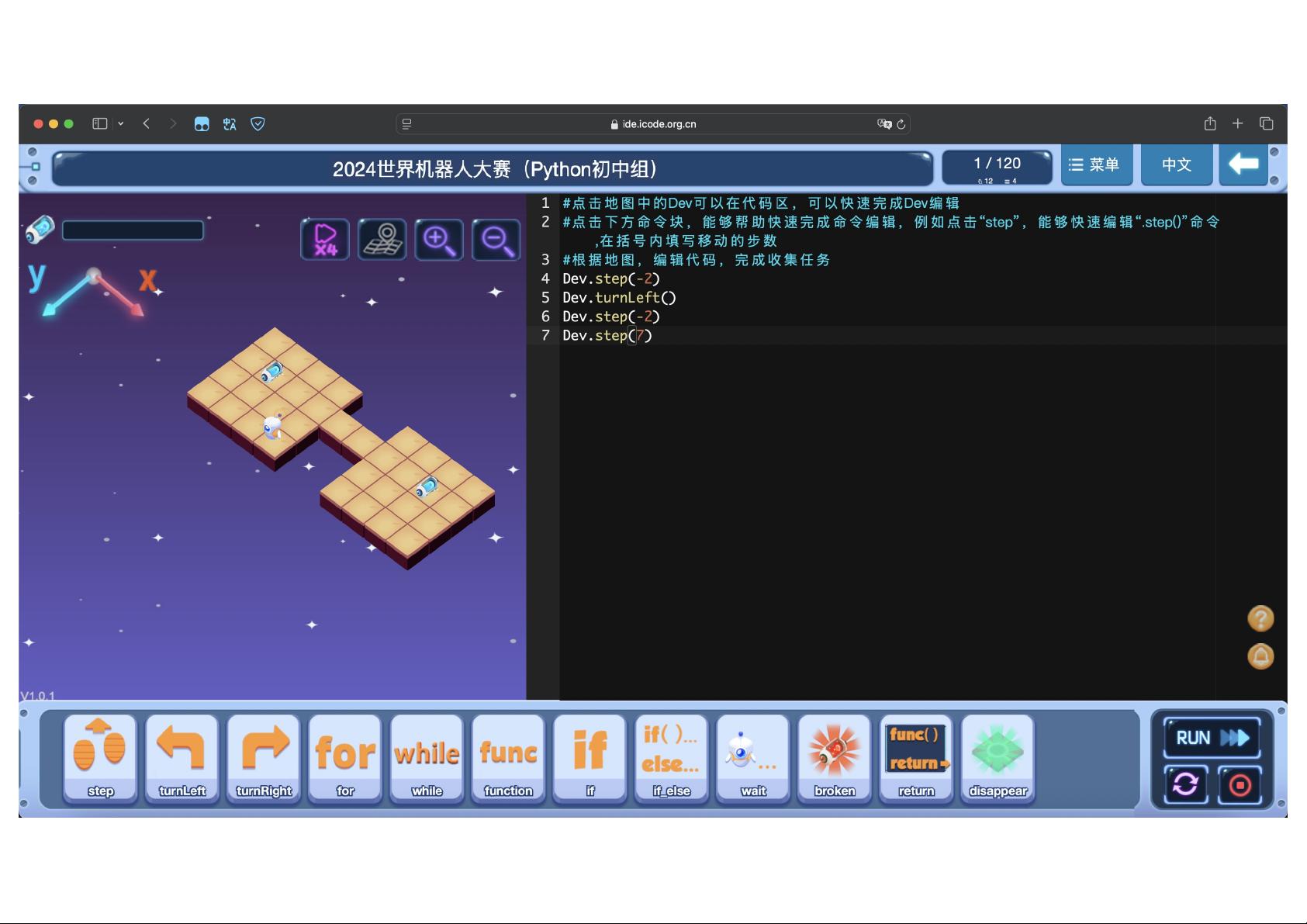Screen dimensions: 1307x924
Task: Open the map location grid view
Action: pyautogui.click(x=382, y=240)
